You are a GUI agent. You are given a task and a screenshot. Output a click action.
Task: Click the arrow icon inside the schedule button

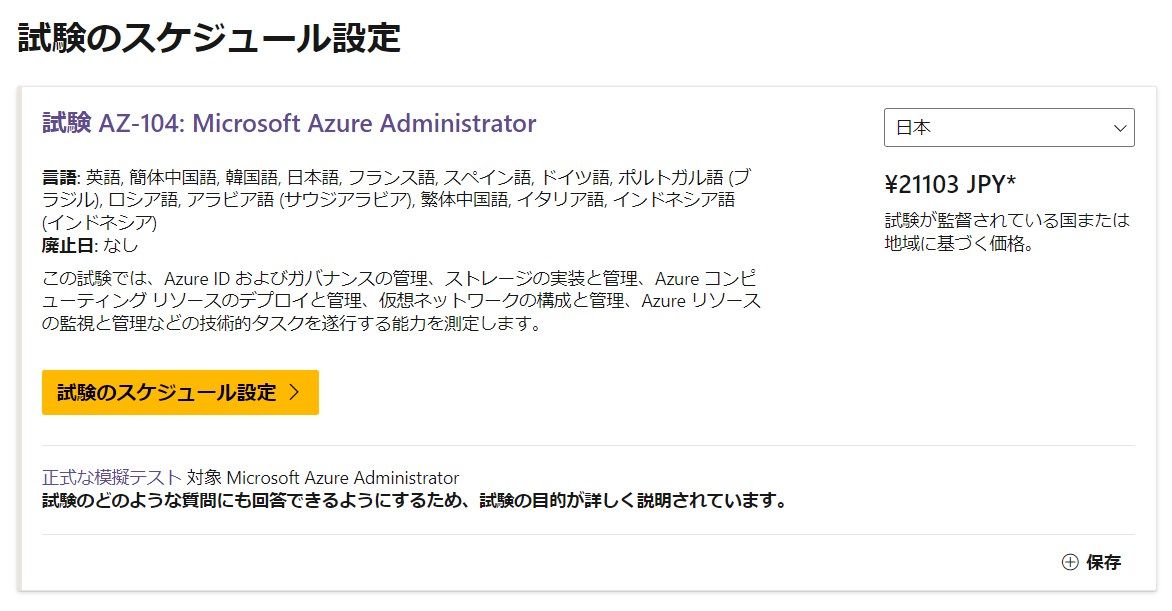click(x=294, y=392)
